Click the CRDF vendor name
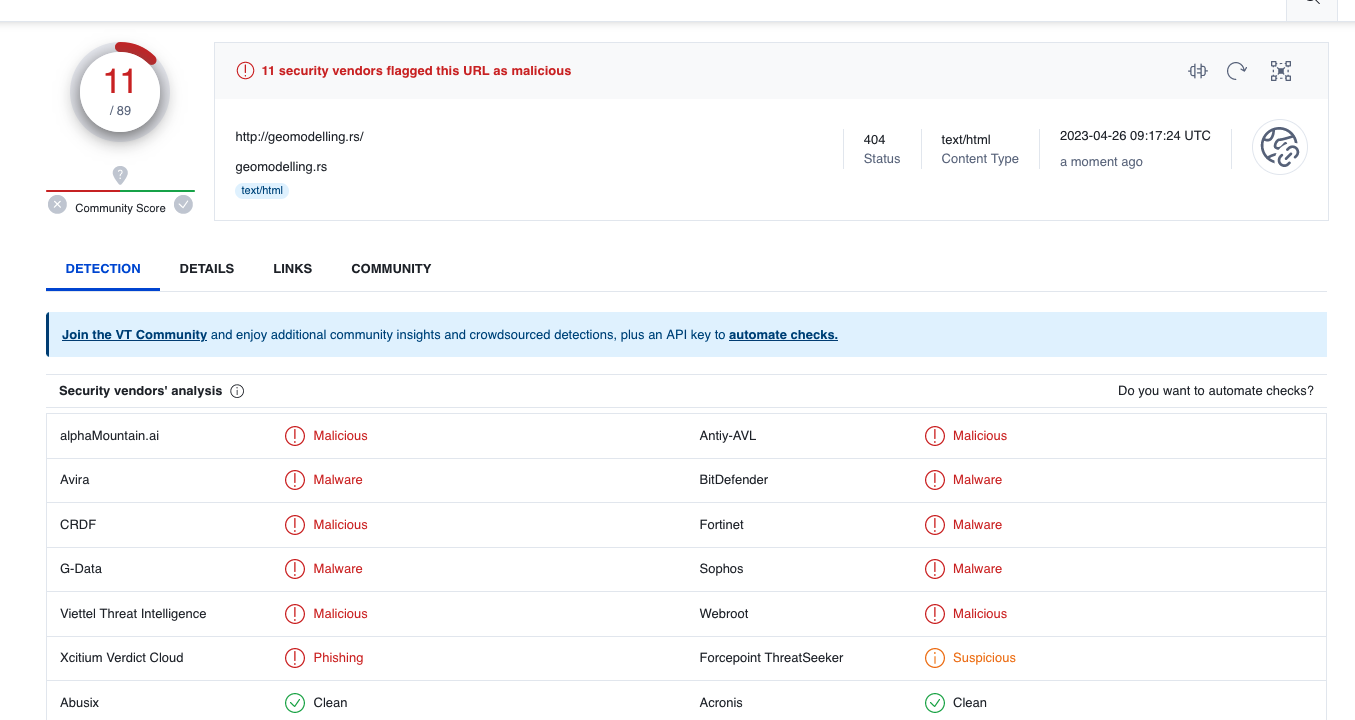The height and width of the screenshot is (720, 1355). tap(78, 525)
